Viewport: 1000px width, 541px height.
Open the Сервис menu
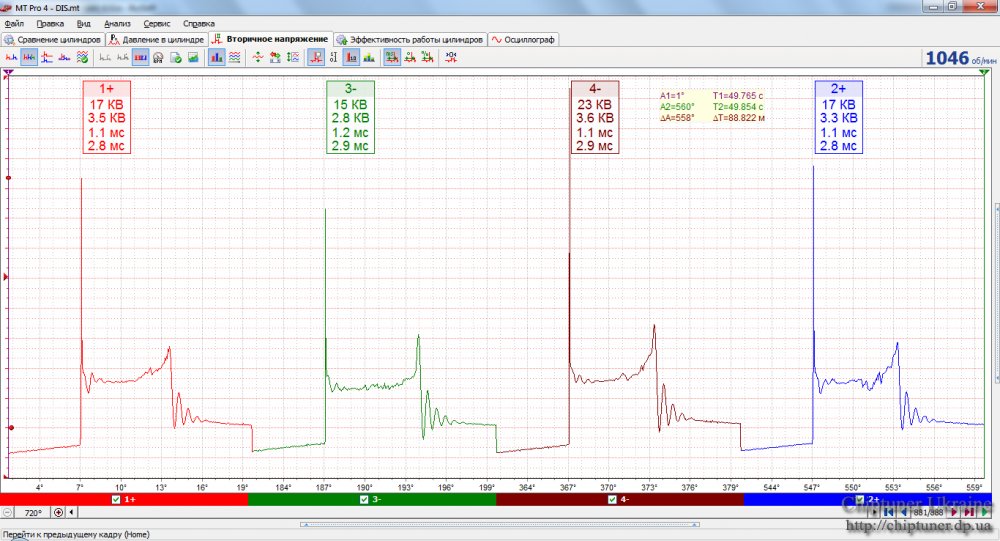tap(157, 23)
